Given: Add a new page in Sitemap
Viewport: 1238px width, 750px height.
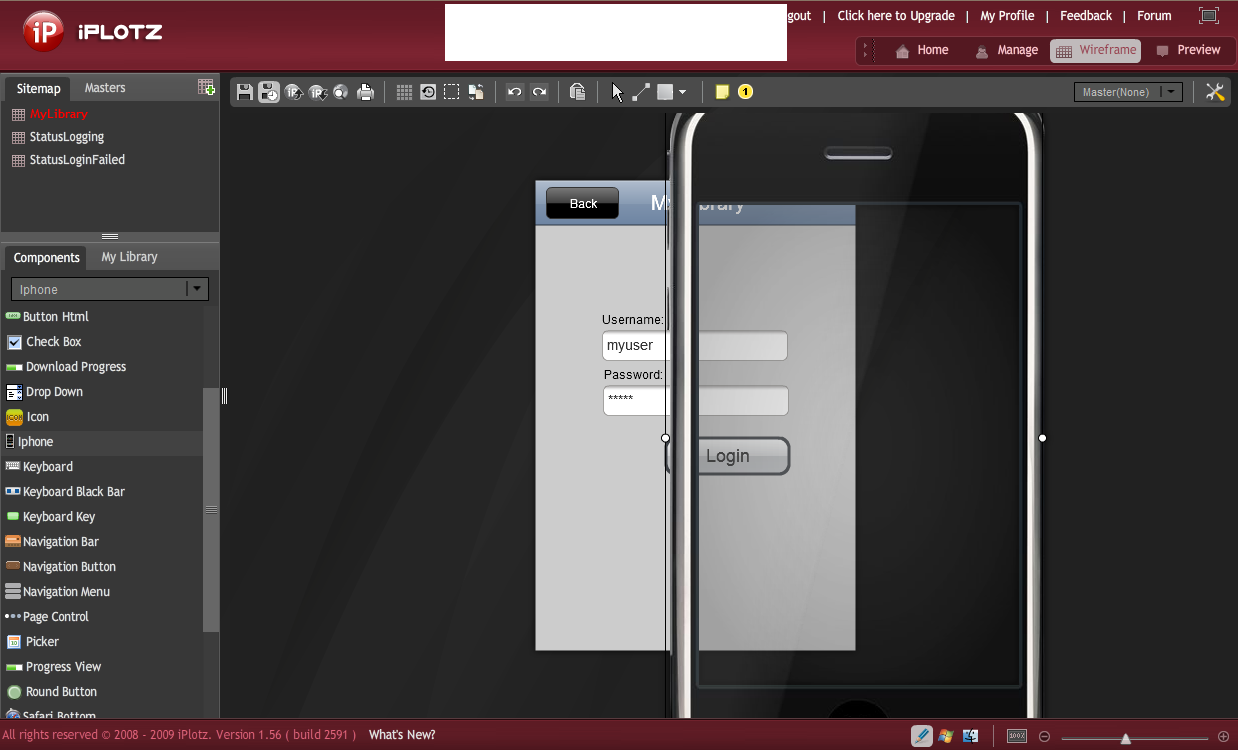Looking at the screenshot, I should [x=206, y=87].
